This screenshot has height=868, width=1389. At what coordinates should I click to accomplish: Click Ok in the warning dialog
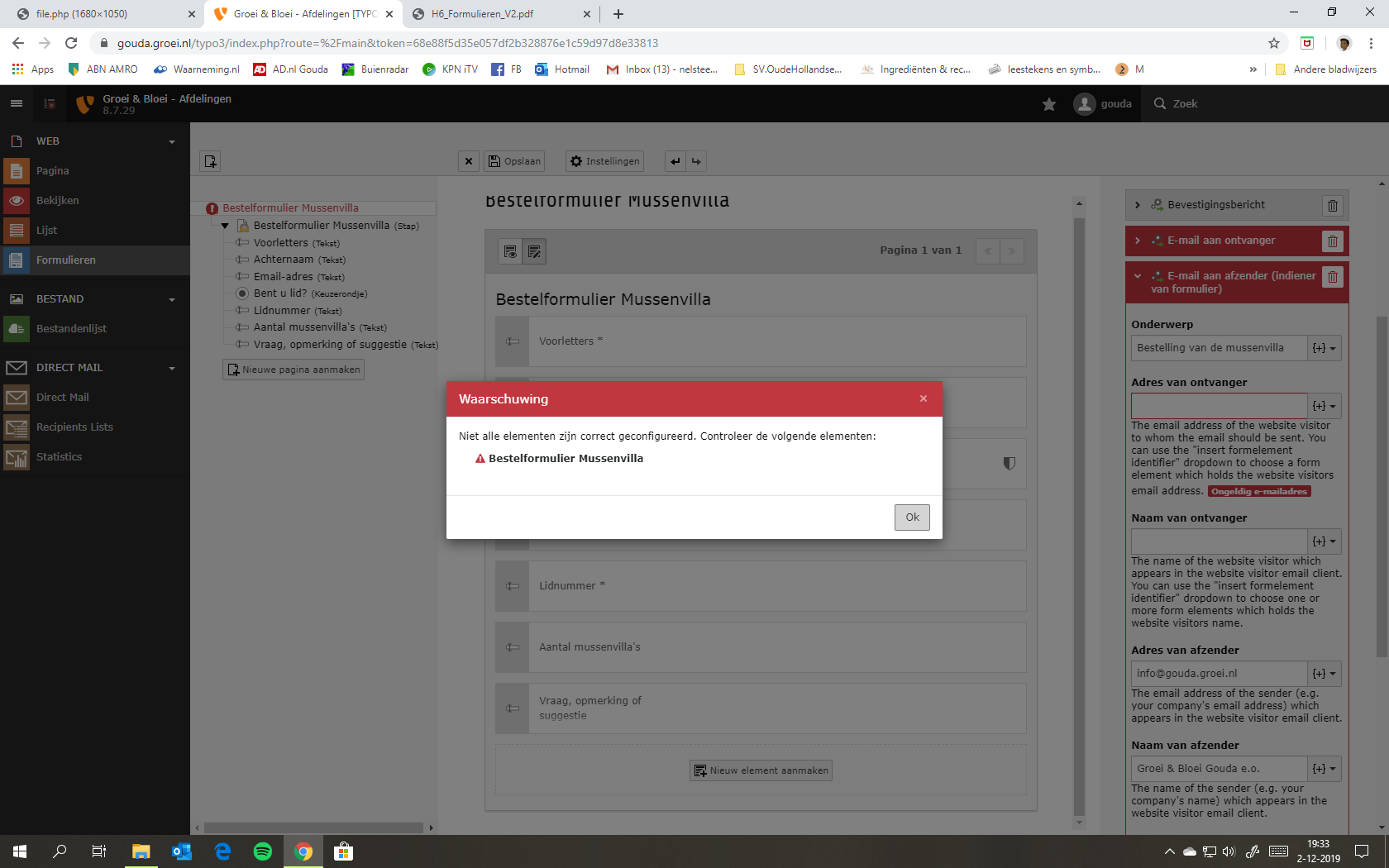[912, 517]
